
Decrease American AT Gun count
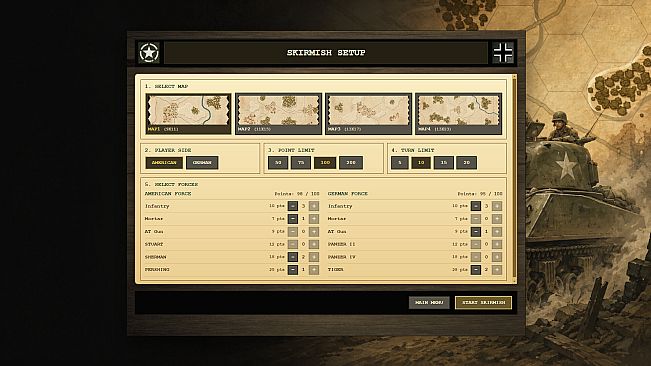pos(293,232)
